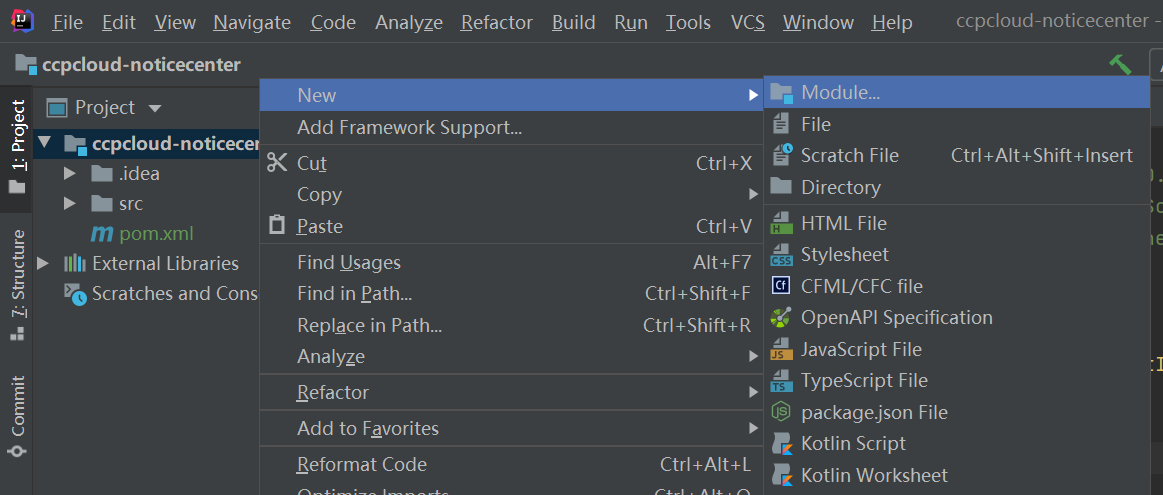Select Scratches and Consoles tree item

click(174, 293)
